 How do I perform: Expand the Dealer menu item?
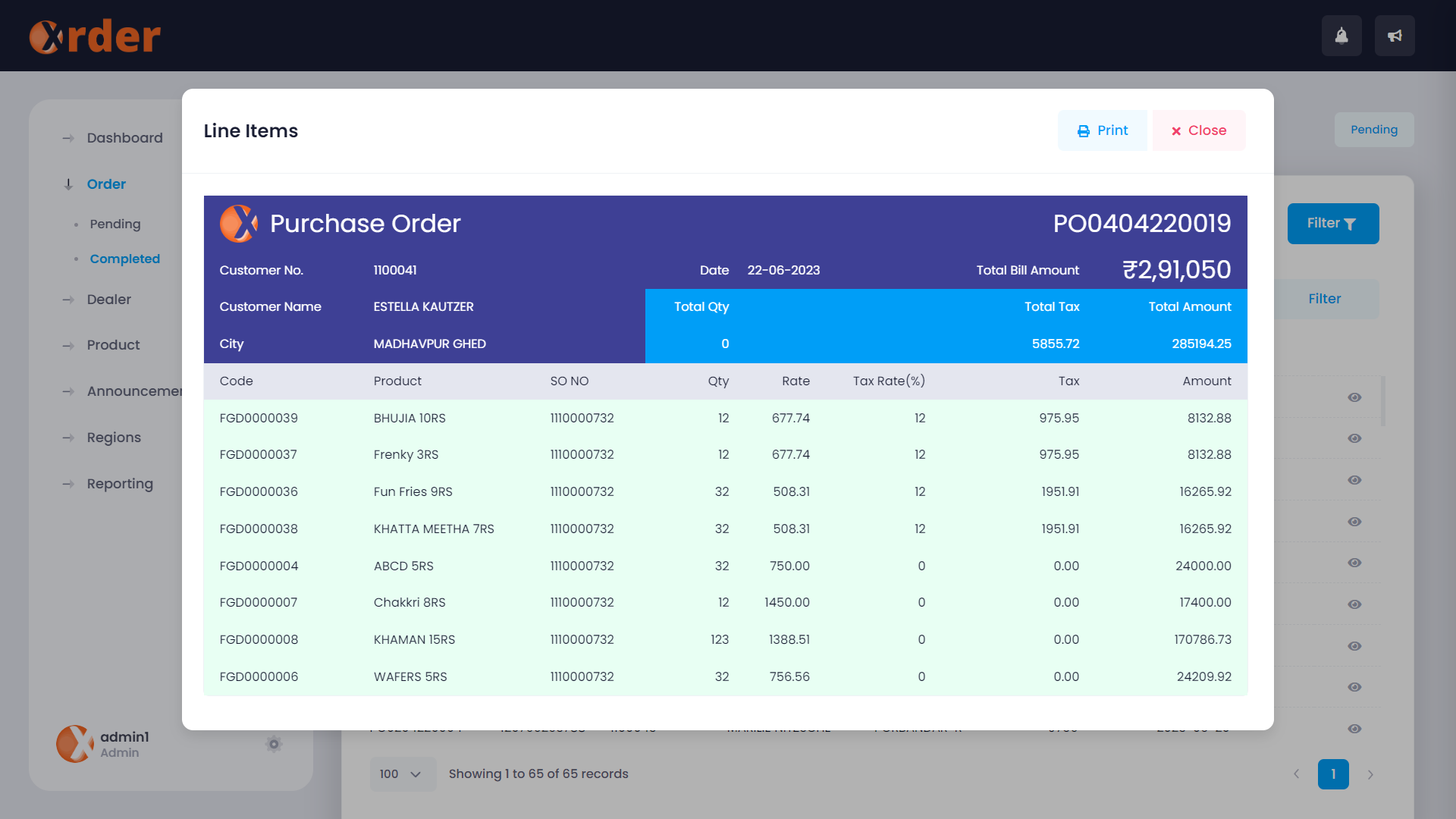tap(108, 300)
